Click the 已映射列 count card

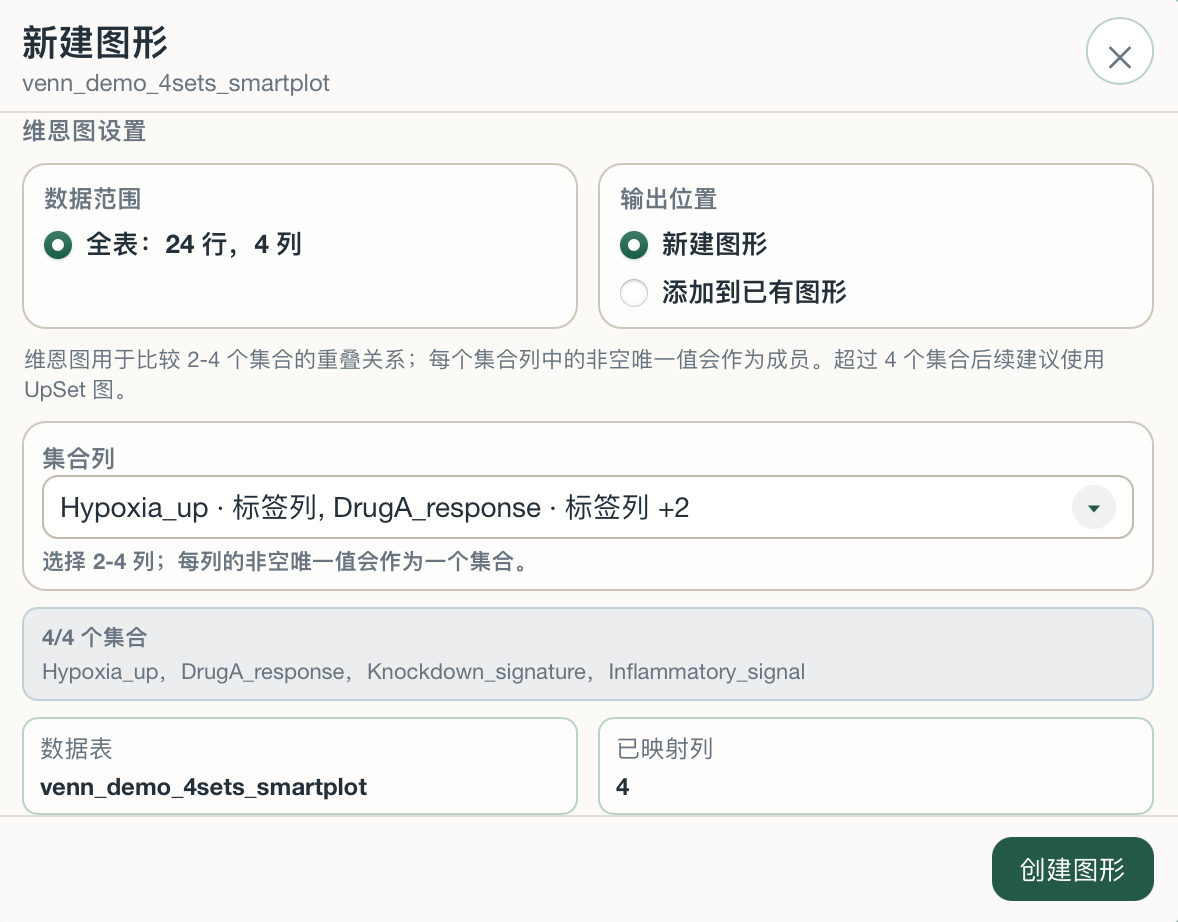click(x=875, y=766)
